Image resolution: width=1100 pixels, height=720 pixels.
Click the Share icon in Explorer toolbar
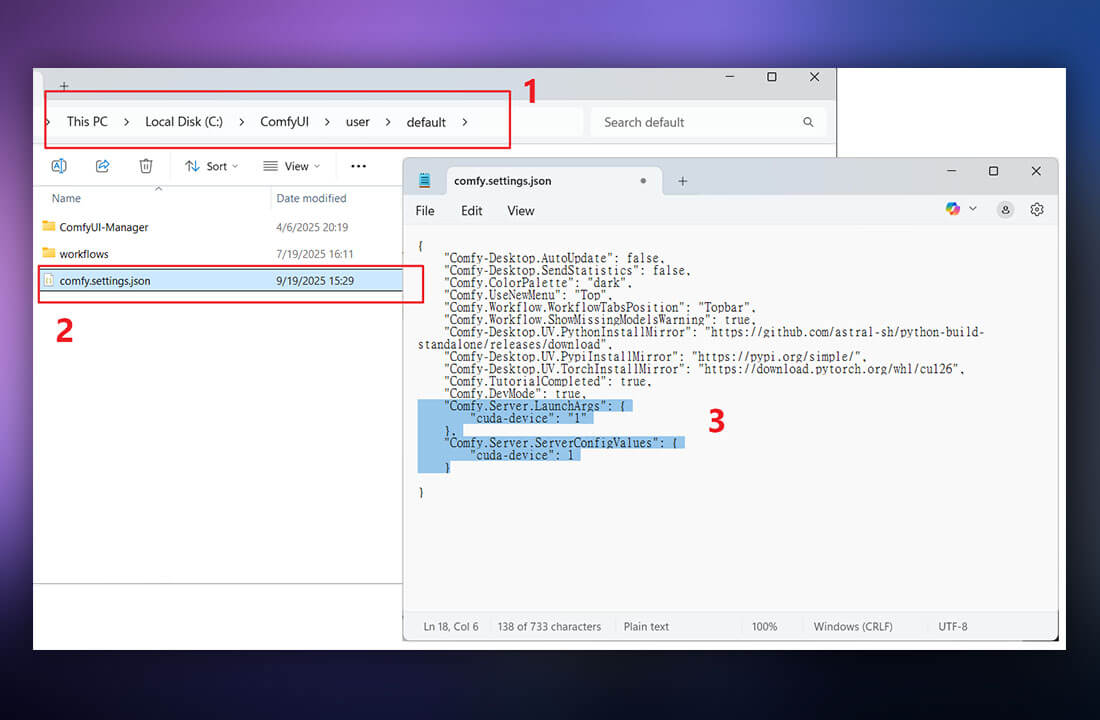tap(102, 166)
